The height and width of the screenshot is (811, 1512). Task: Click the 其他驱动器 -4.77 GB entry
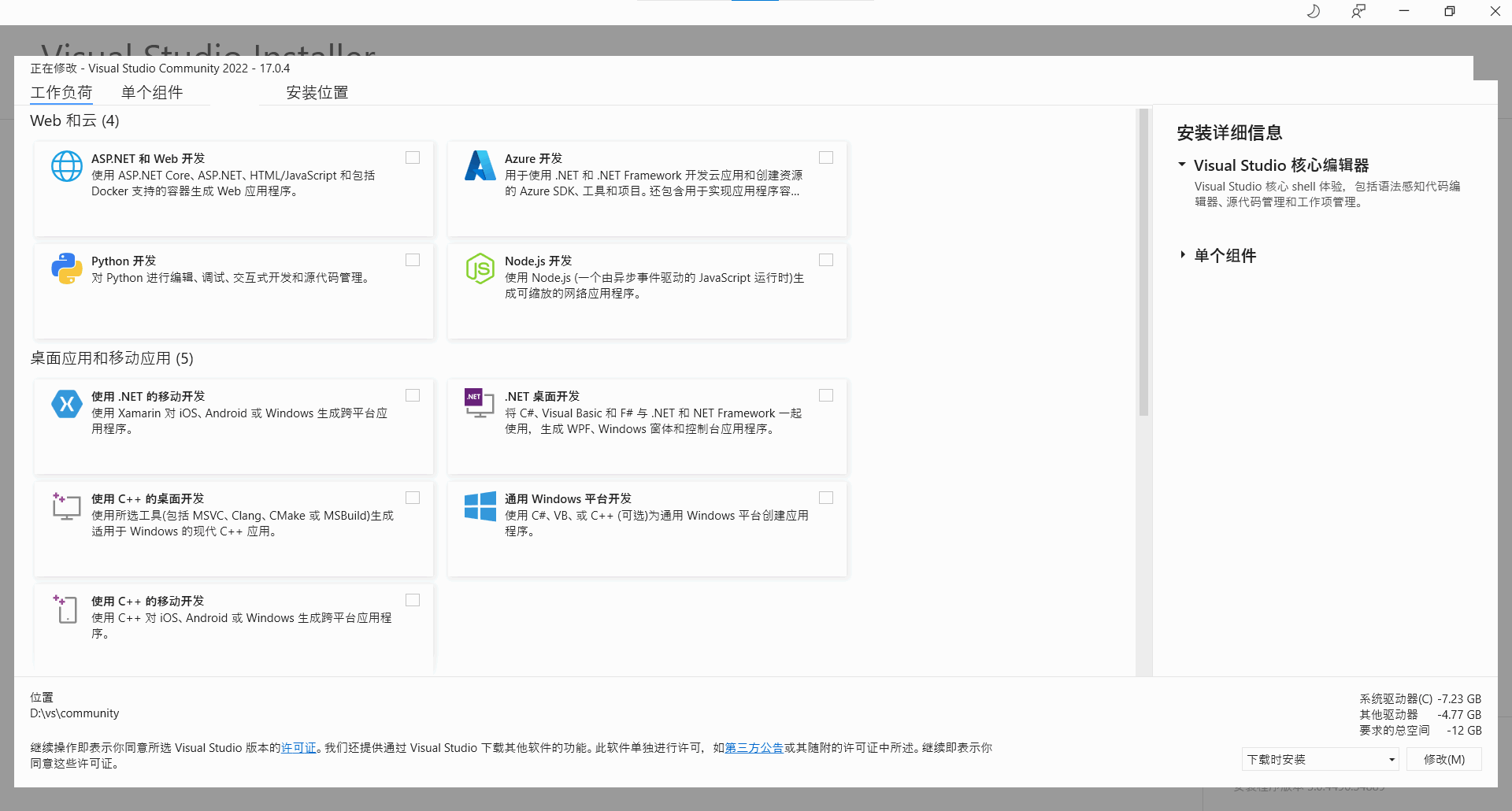(1420, 714)
